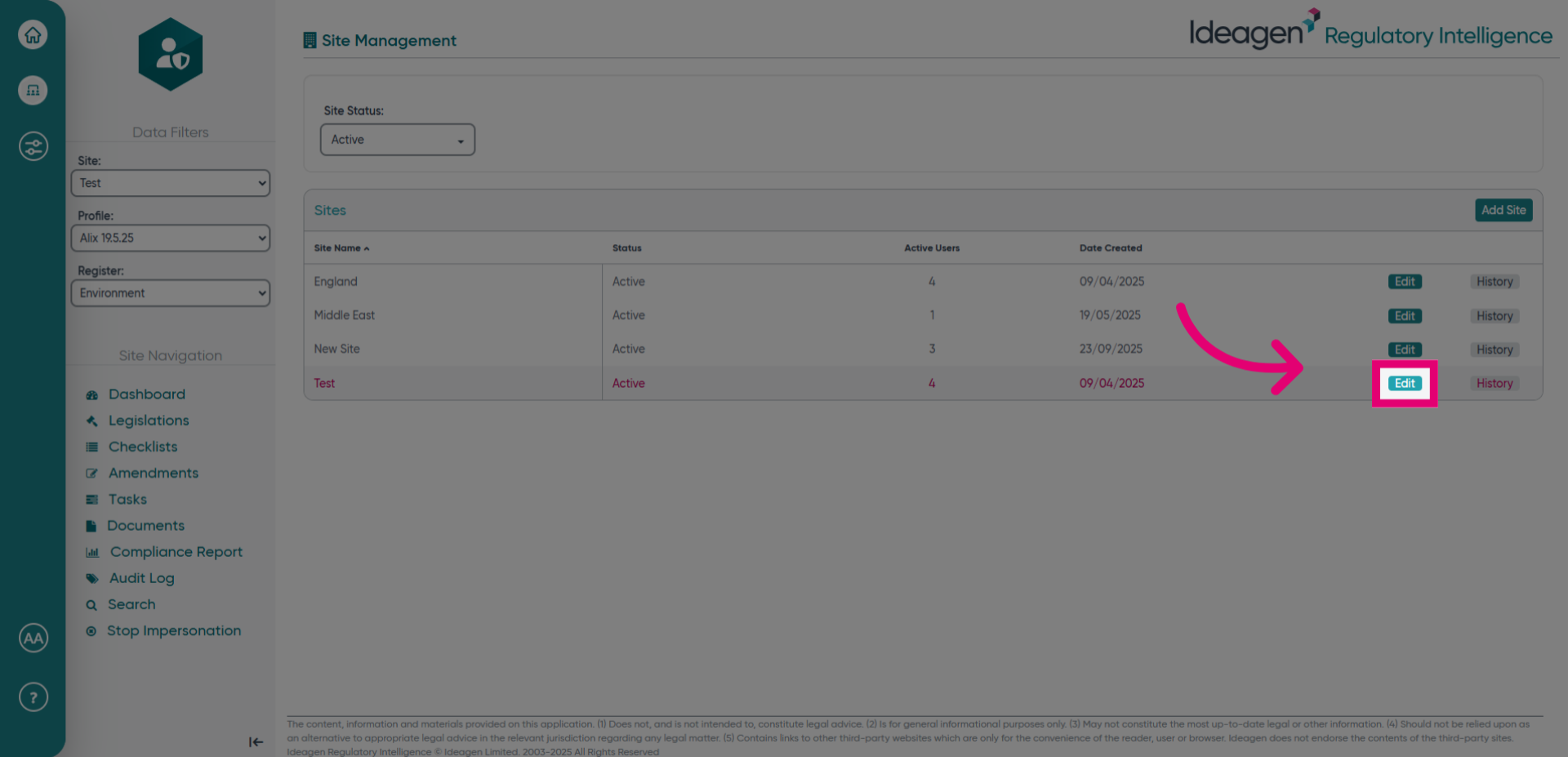Open the filter sliders icon in left rail
1568x757 pixels.
click(33, 146)
